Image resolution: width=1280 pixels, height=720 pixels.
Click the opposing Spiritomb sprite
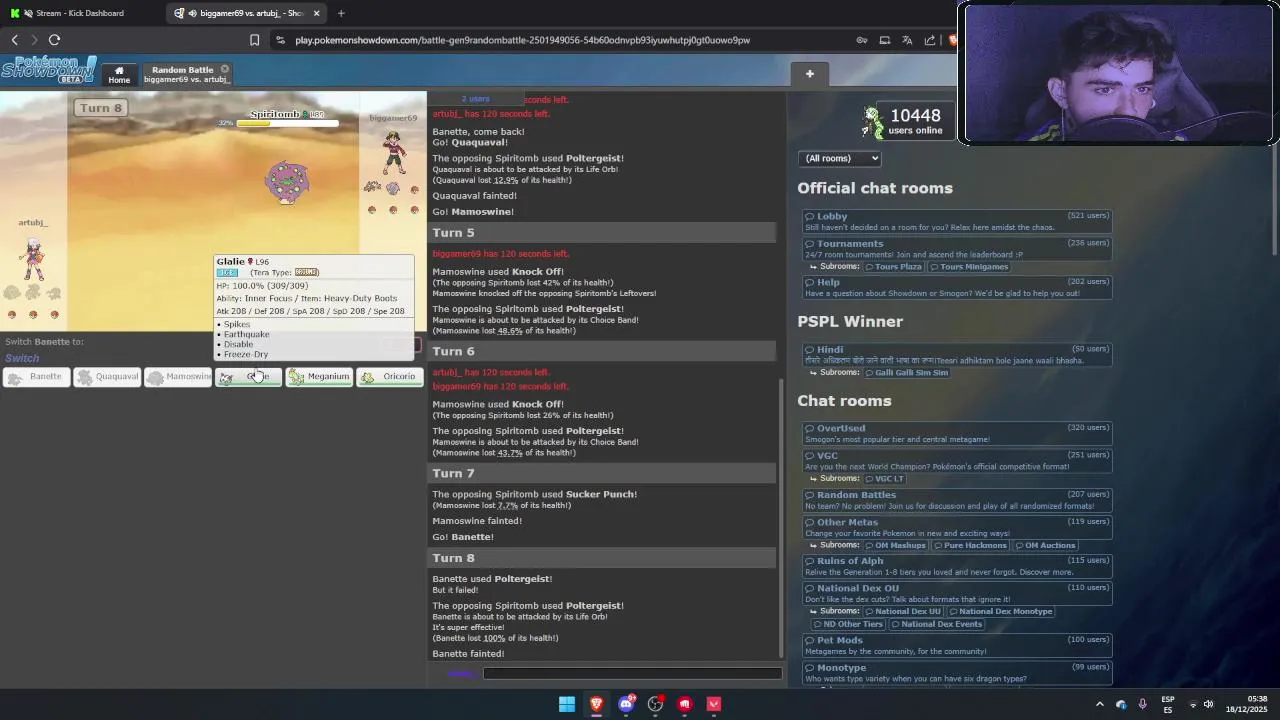(287, 181)
